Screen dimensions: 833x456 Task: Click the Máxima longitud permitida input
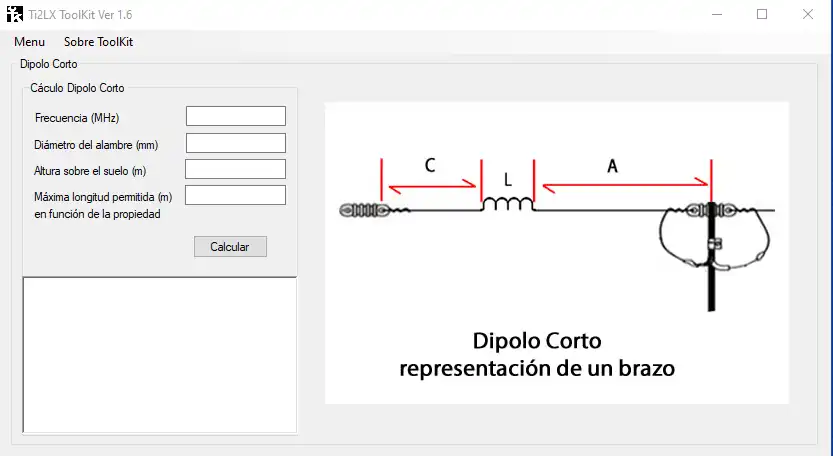(x=235, y=195)
